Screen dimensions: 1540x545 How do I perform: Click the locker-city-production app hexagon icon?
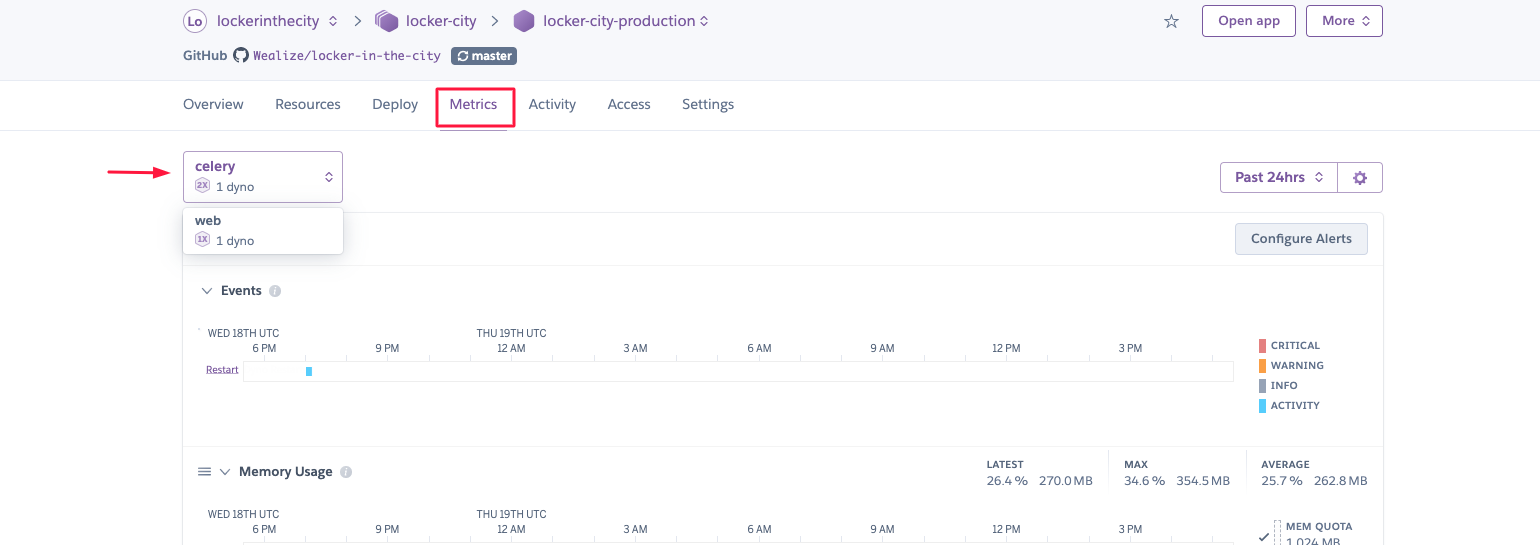click(523, 20)
